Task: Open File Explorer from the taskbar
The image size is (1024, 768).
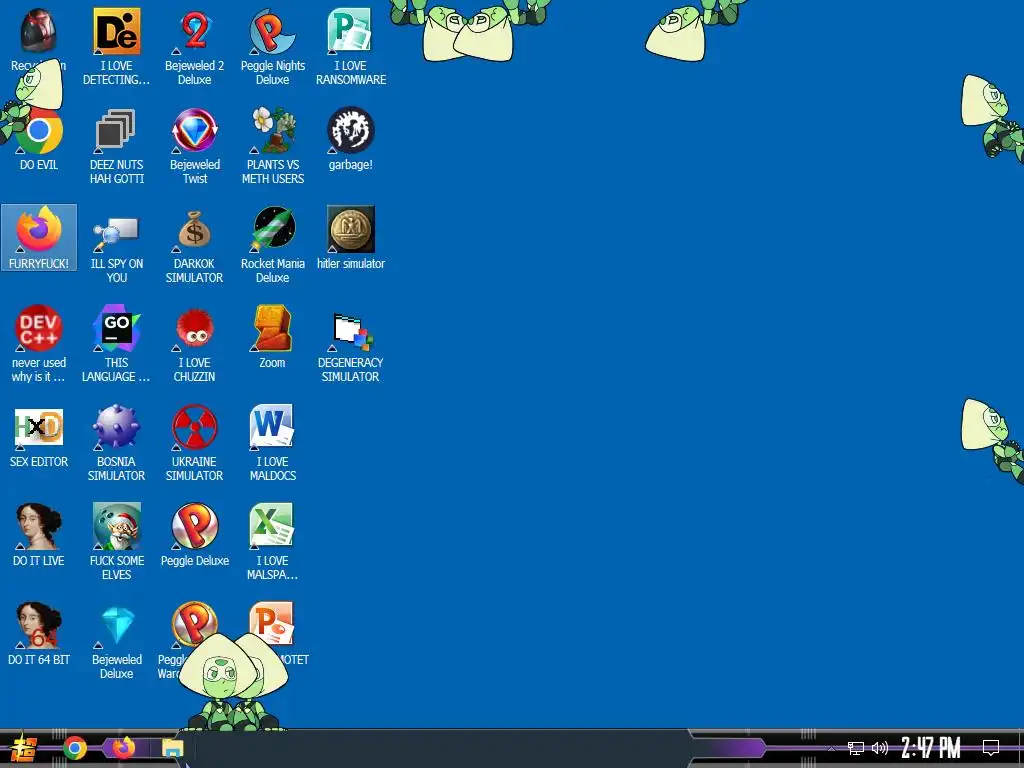Action: pos(172,748)
